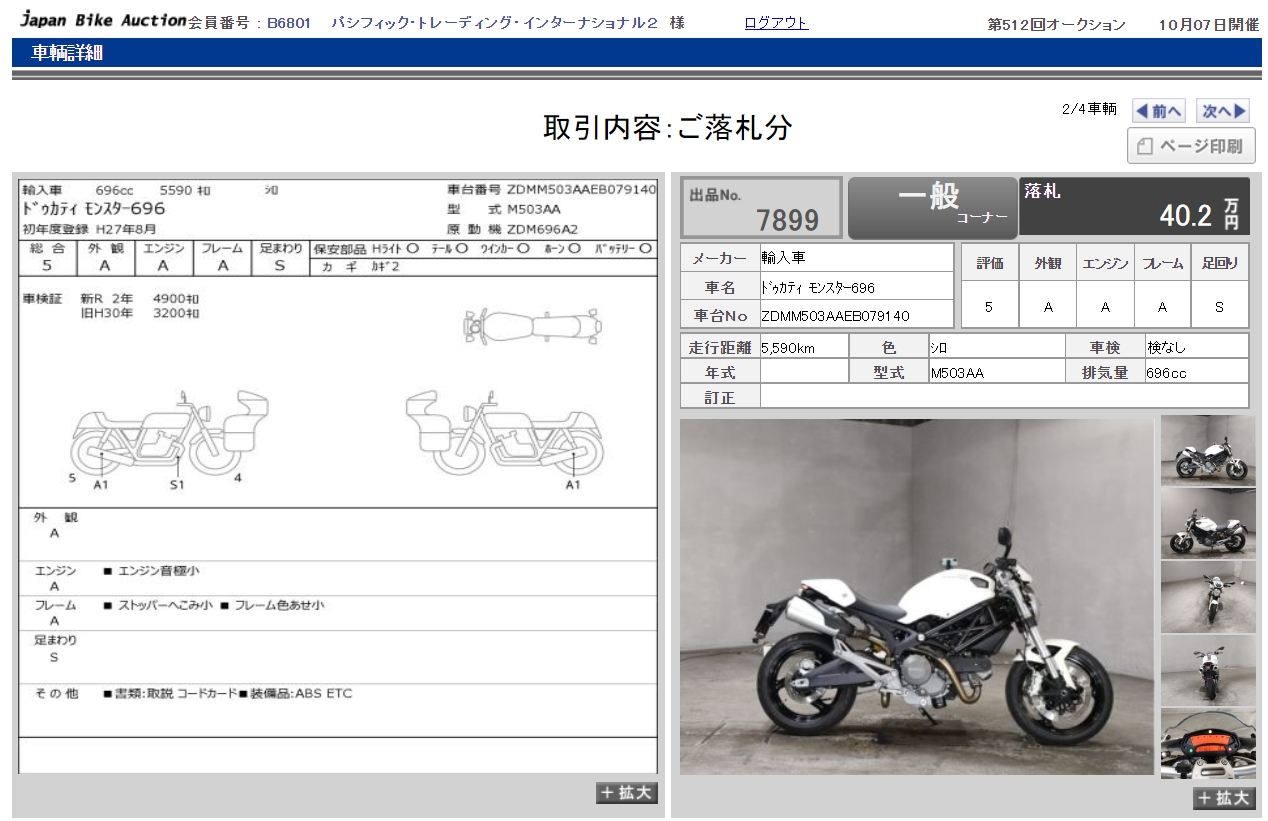Screen dimensions: 1268x821
Task: Click the 一般コーナー category badge
Action: pyautogui.click(x=932, y=208)
